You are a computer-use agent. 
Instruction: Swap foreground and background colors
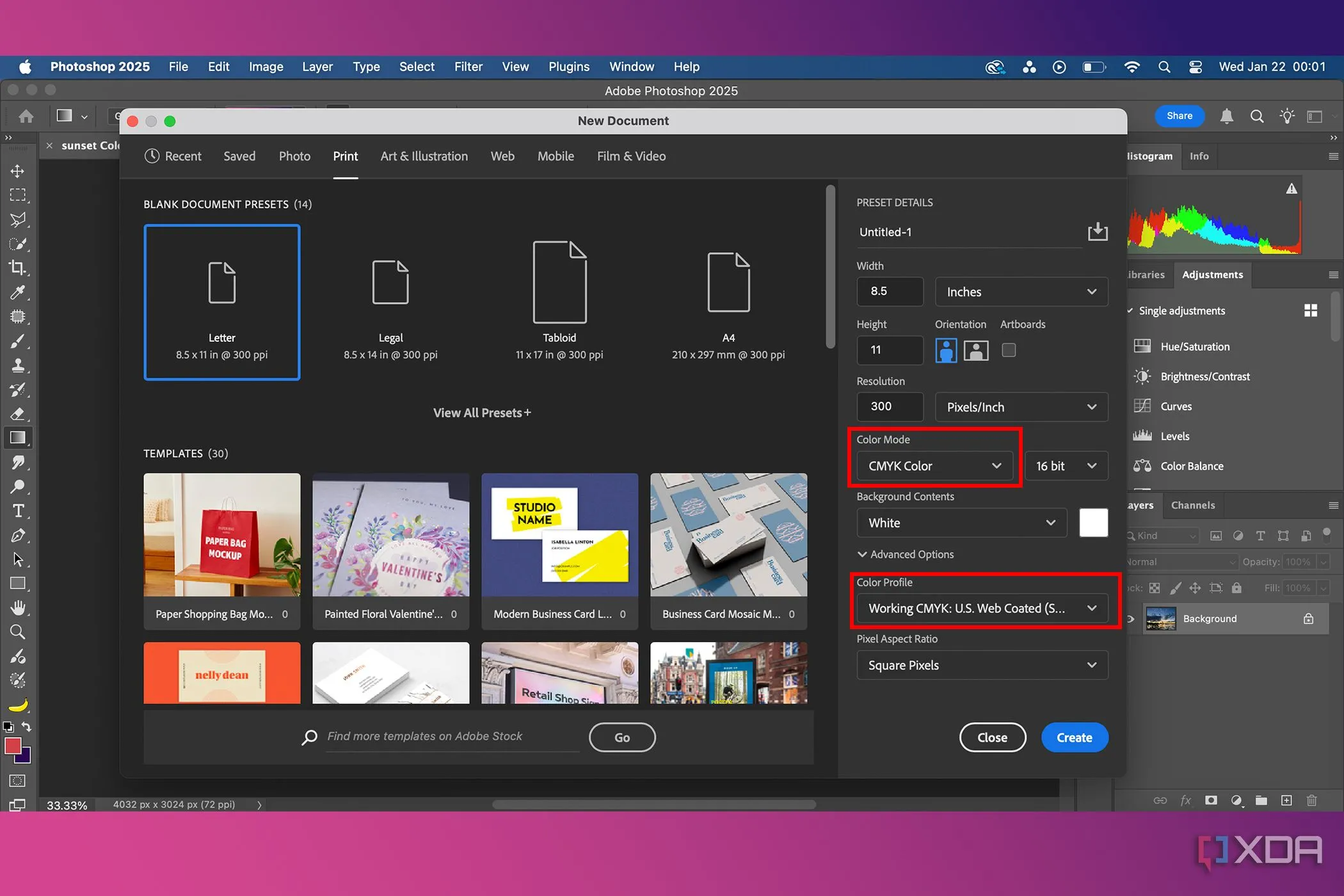tap(26, 726)
